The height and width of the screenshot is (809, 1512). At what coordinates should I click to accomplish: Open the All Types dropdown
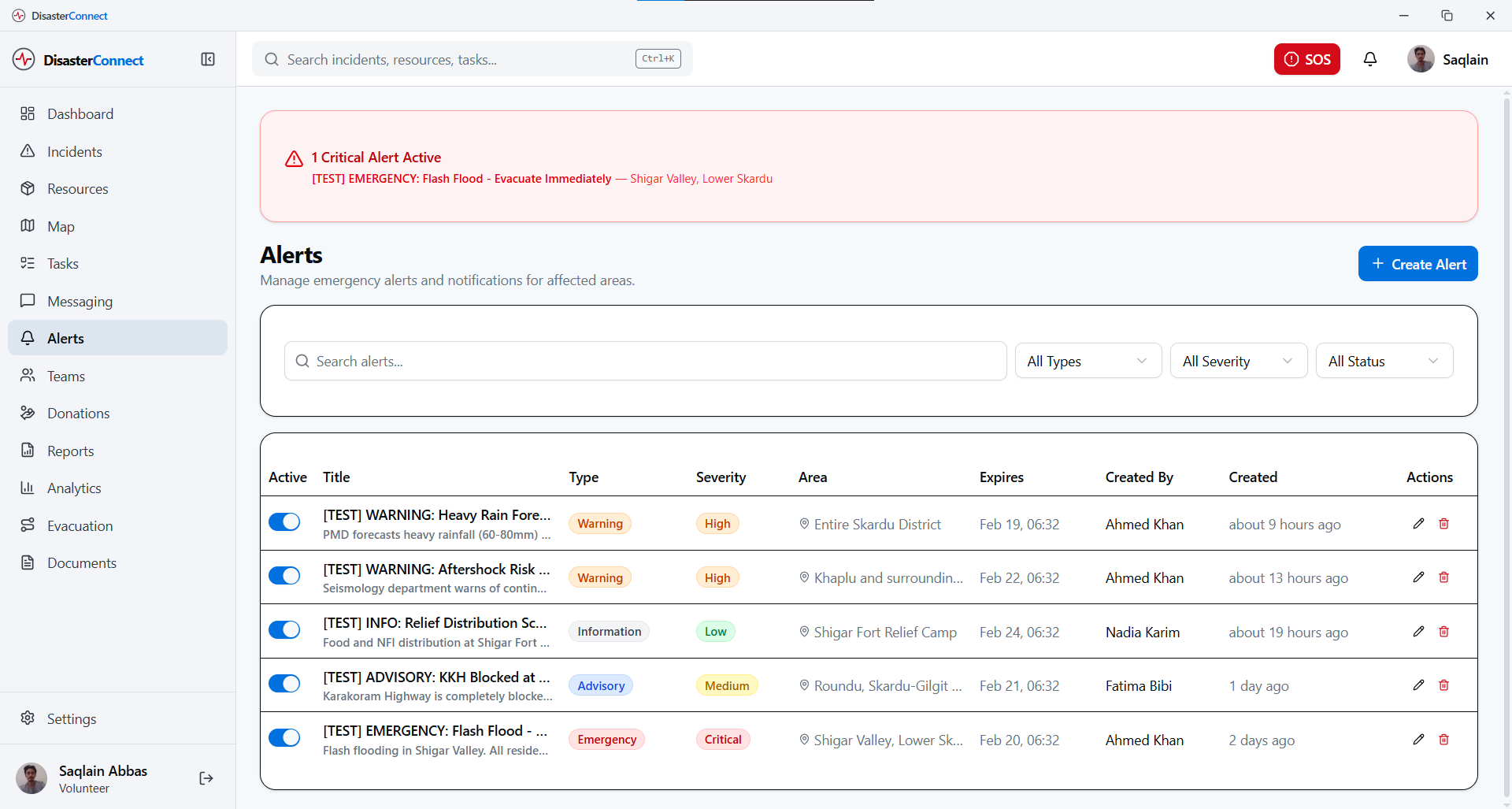[x=1088, y=361]
